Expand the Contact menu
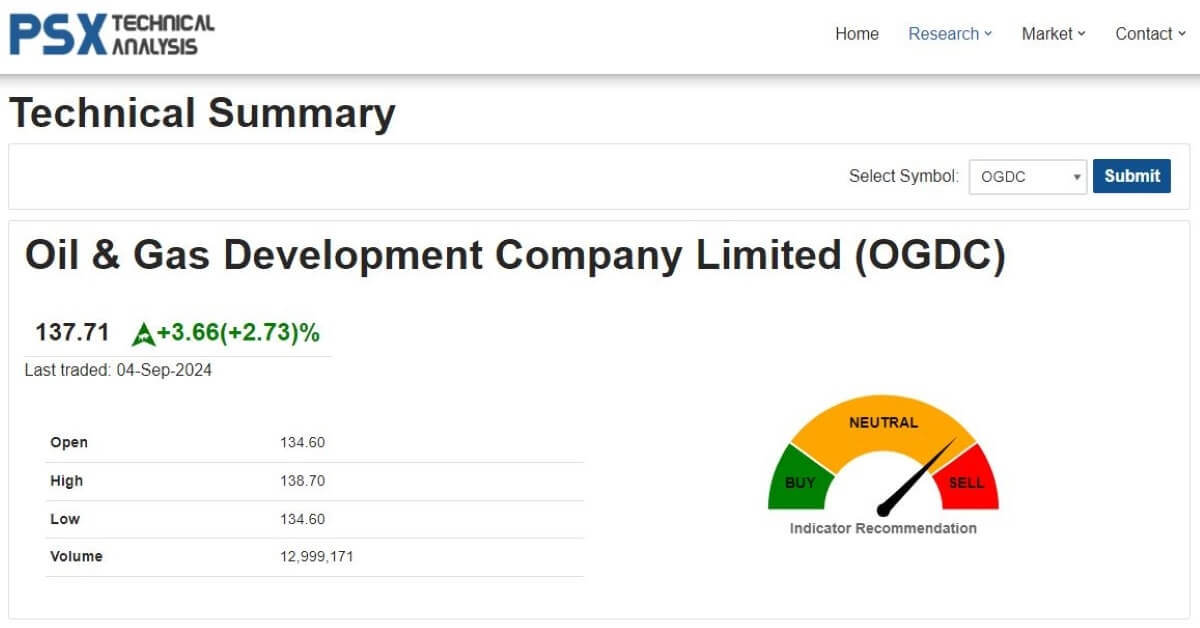 tap(1150, 34)
